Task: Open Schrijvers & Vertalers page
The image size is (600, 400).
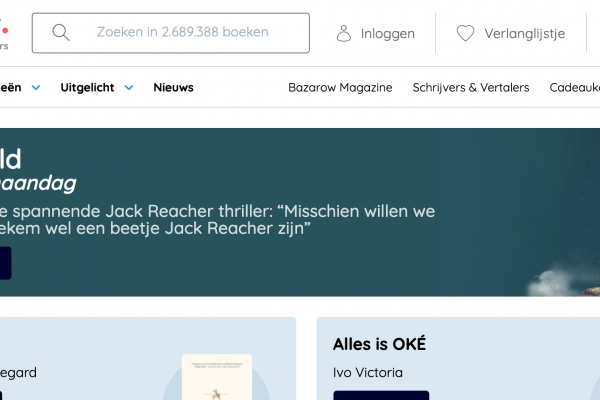Action: pyautogui.click(x=471, y=88)
